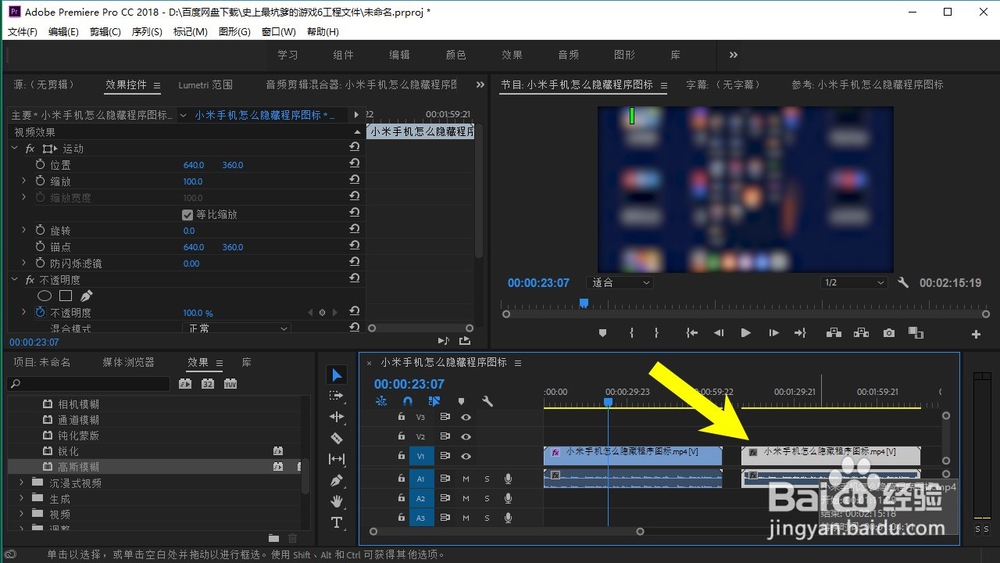This screenshot has height=563, width=1000.
Task: Switch to 媒体浏览器 tab
Action: tap(128, 362)
